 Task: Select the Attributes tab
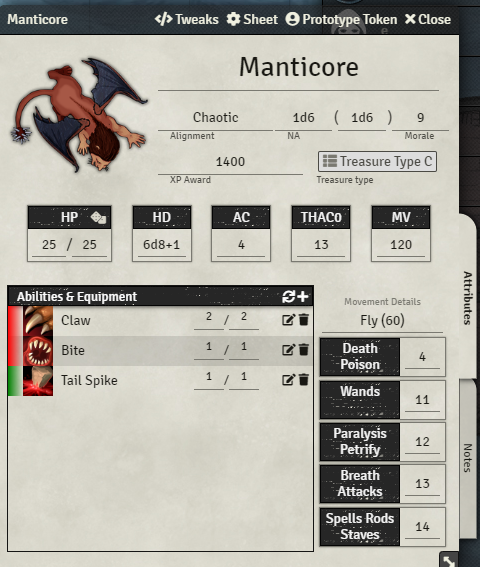pos(468,298)
